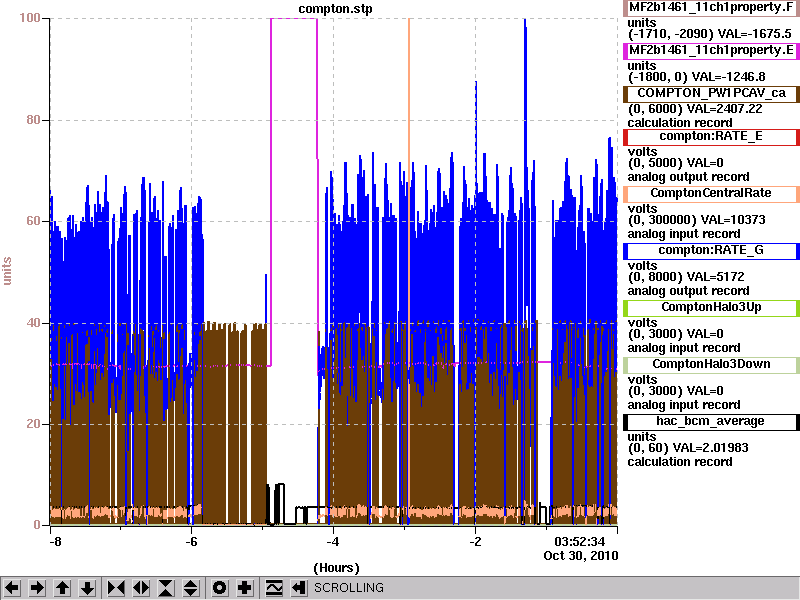This screenshot has width=800, height=600.
Task: Select the magenta MF2b1461_11ch1property.E legend
Action: tap(711, 51)
